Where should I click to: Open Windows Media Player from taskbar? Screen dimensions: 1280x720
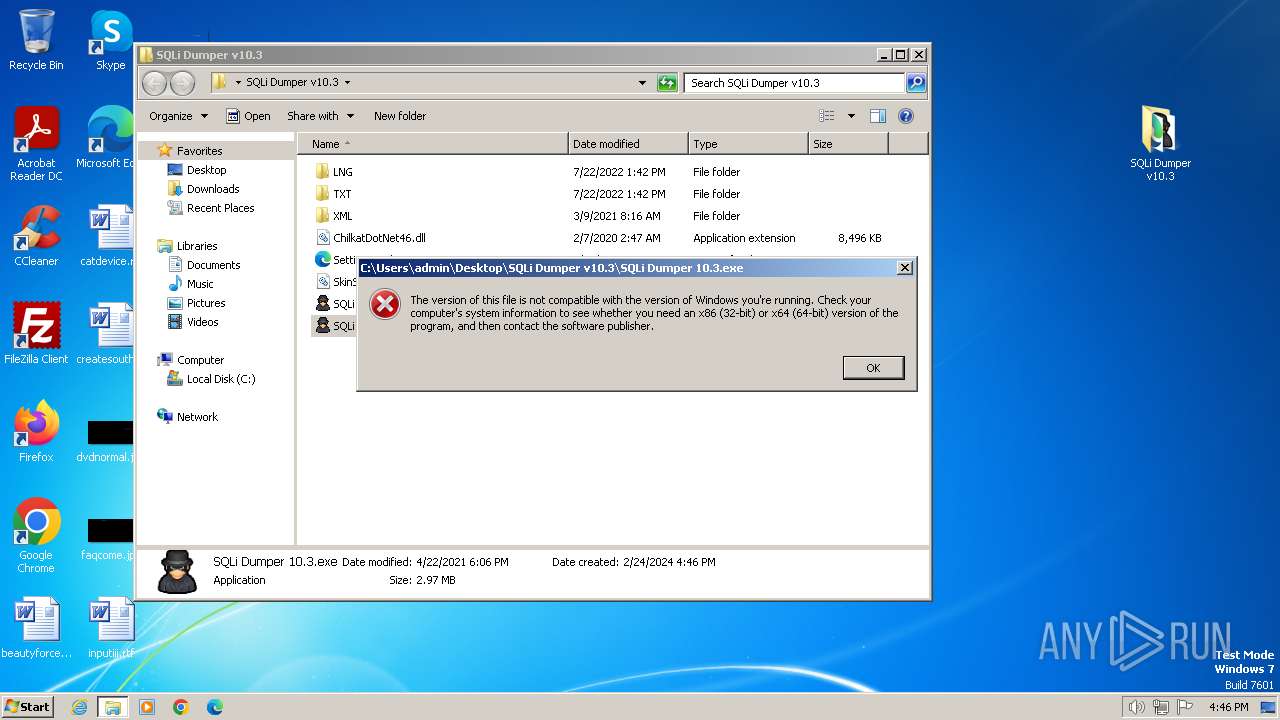tap(147, 707)
